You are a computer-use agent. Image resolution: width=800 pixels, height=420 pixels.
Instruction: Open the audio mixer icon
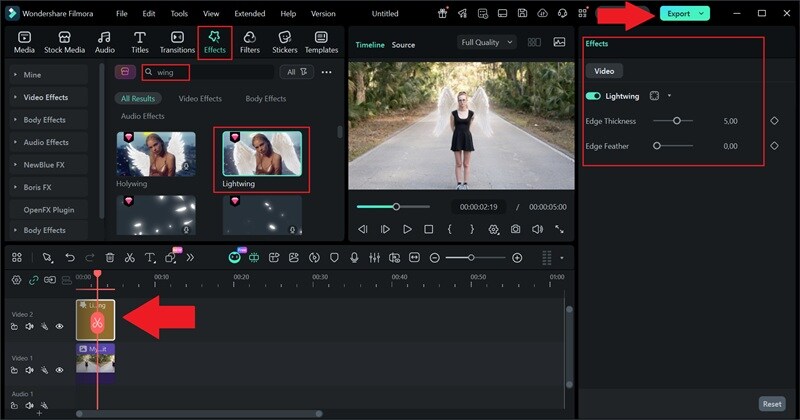(374, 258)
